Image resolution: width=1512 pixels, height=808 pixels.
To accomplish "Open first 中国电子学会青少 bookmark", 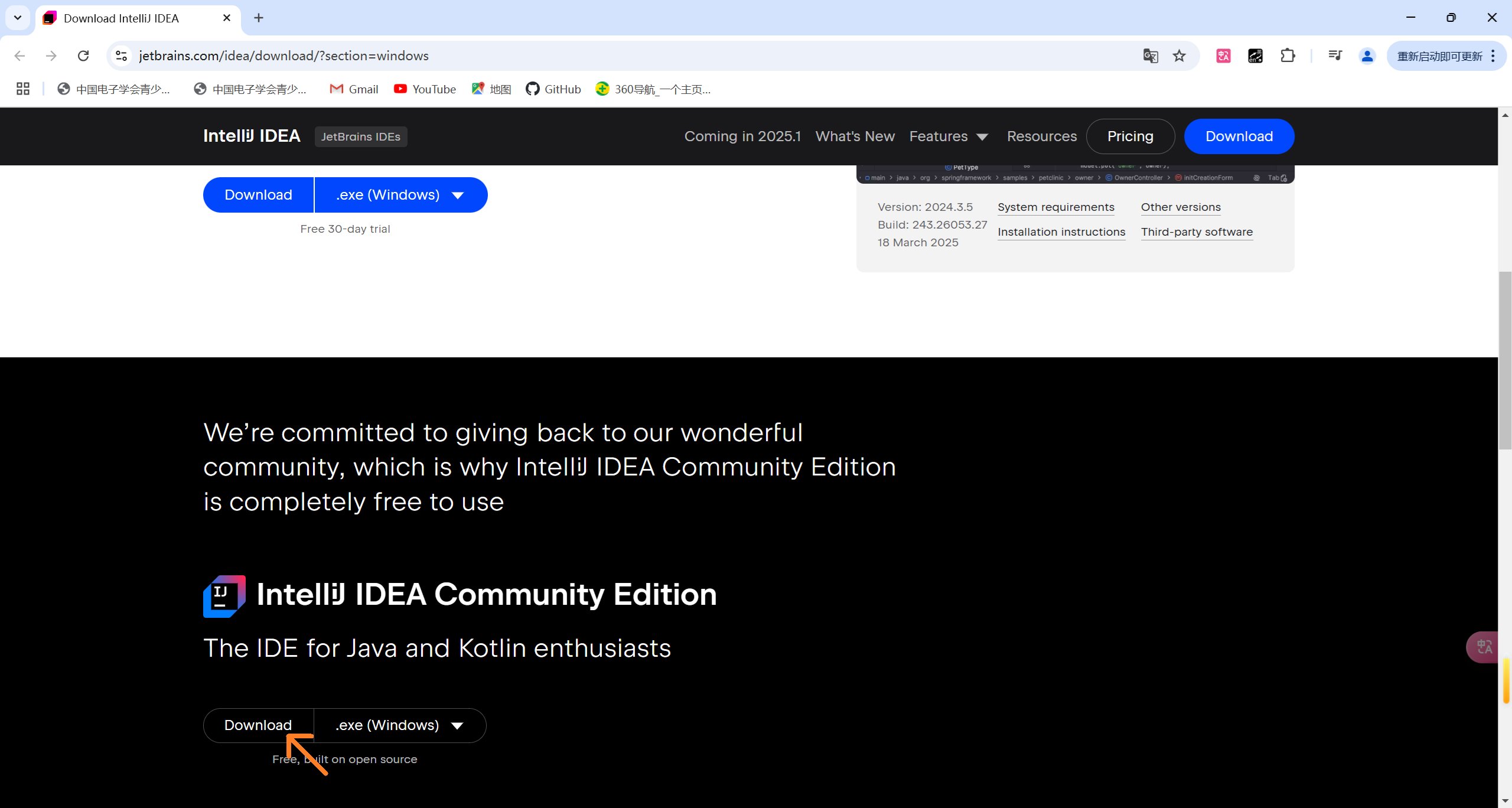I will point(113,89).
